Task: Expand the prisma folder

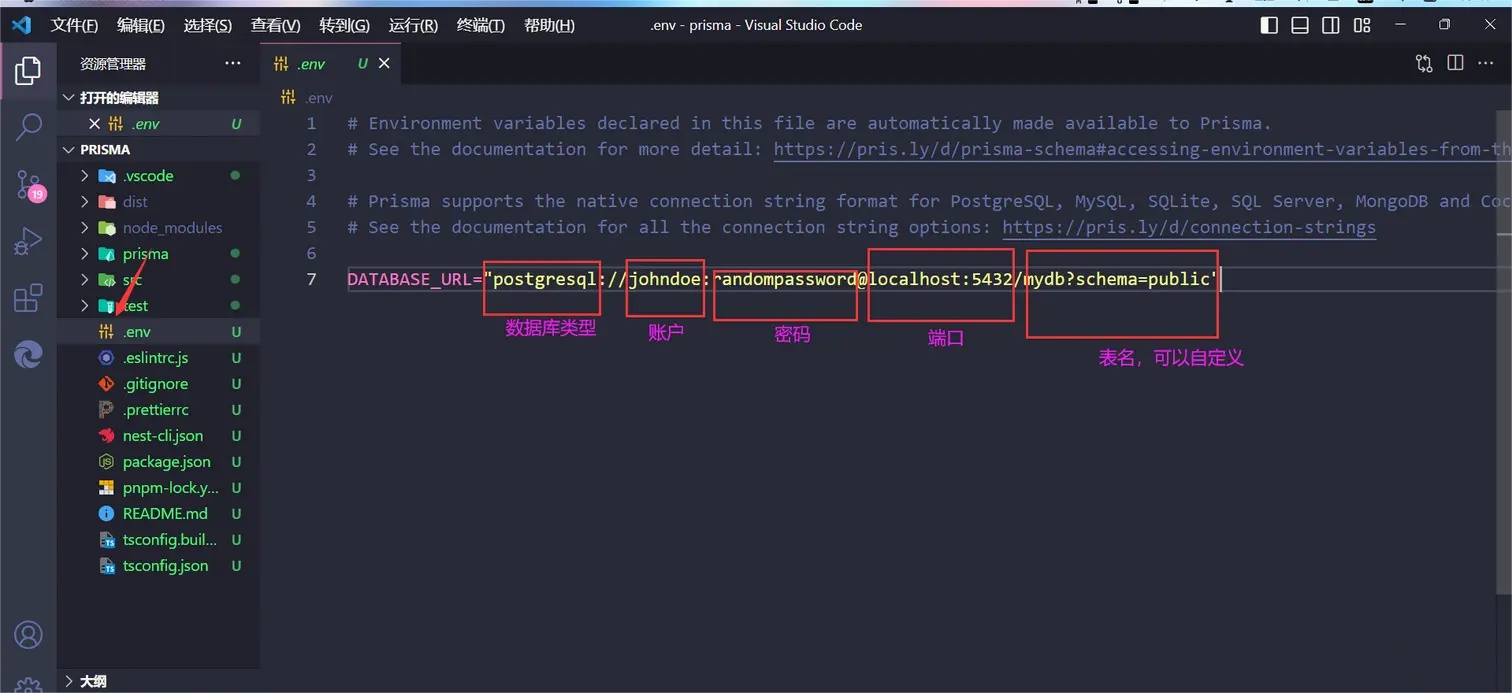Action: click(x=145, y=254)
